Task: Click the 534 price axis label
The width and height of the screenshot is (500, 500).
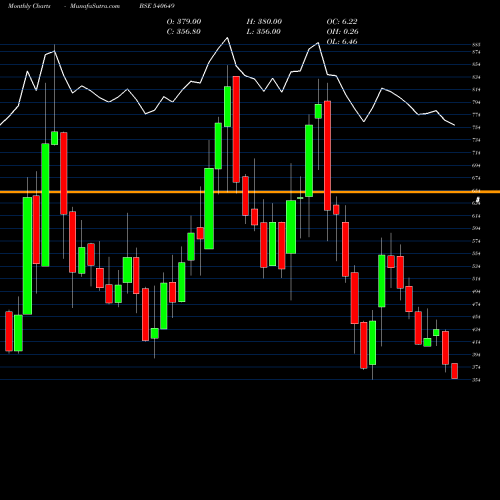Action: click(476, 266)
